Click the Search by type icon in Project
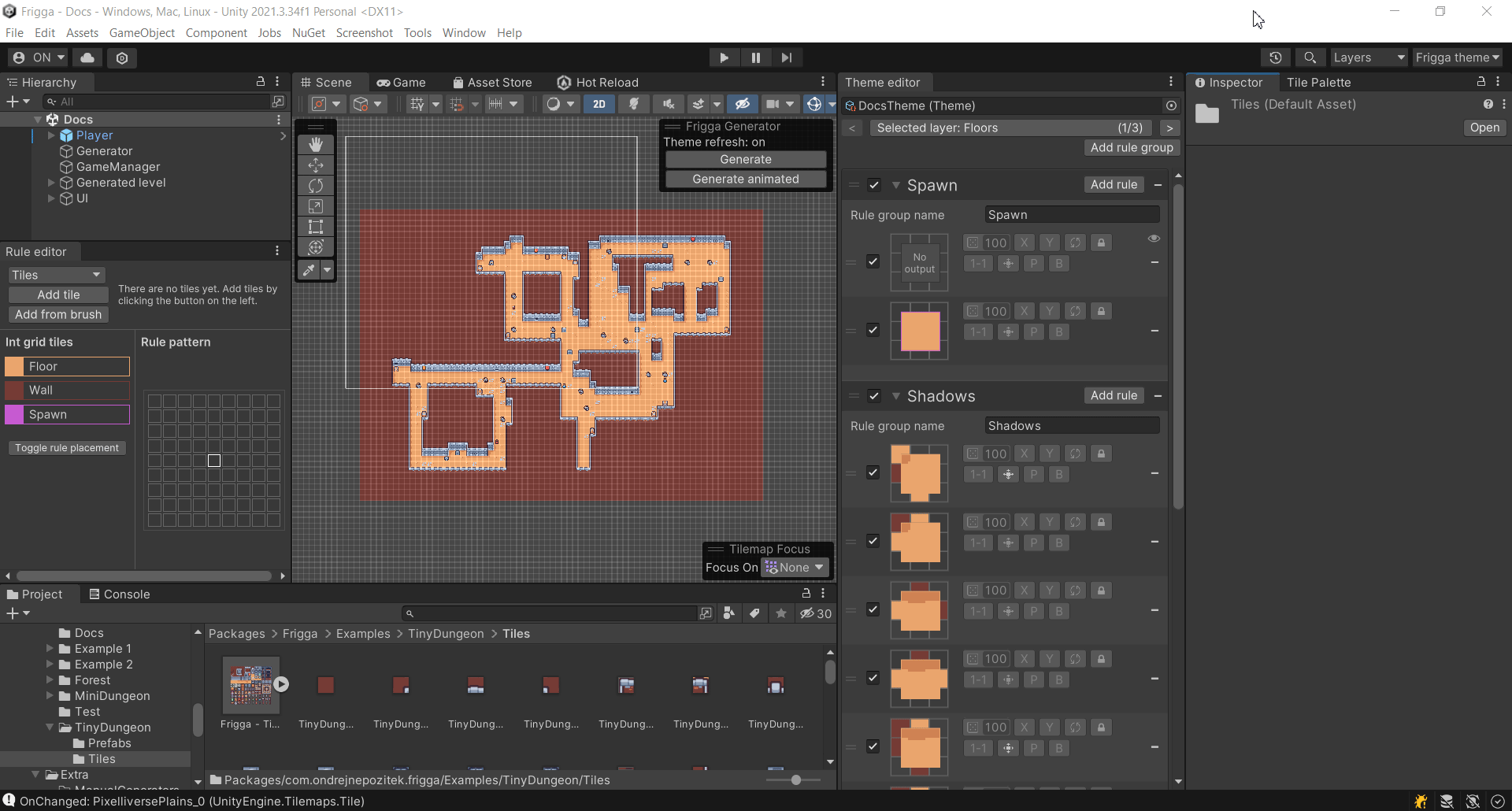Image resolution: width=1512 pixels, height=811 pixels. tap(729, 613)
